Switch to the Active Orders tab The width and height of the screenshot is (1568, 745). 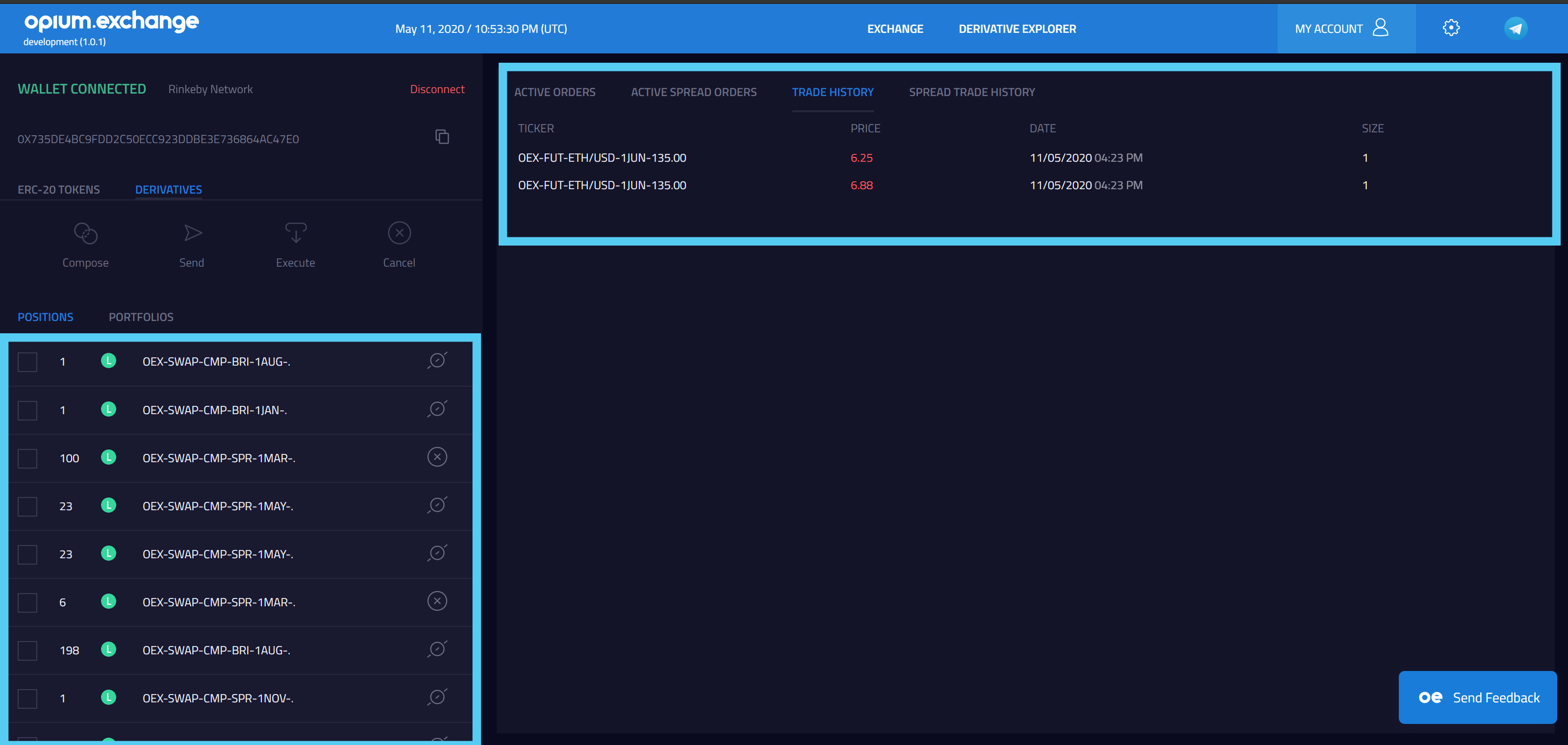(x=555, y=92)
